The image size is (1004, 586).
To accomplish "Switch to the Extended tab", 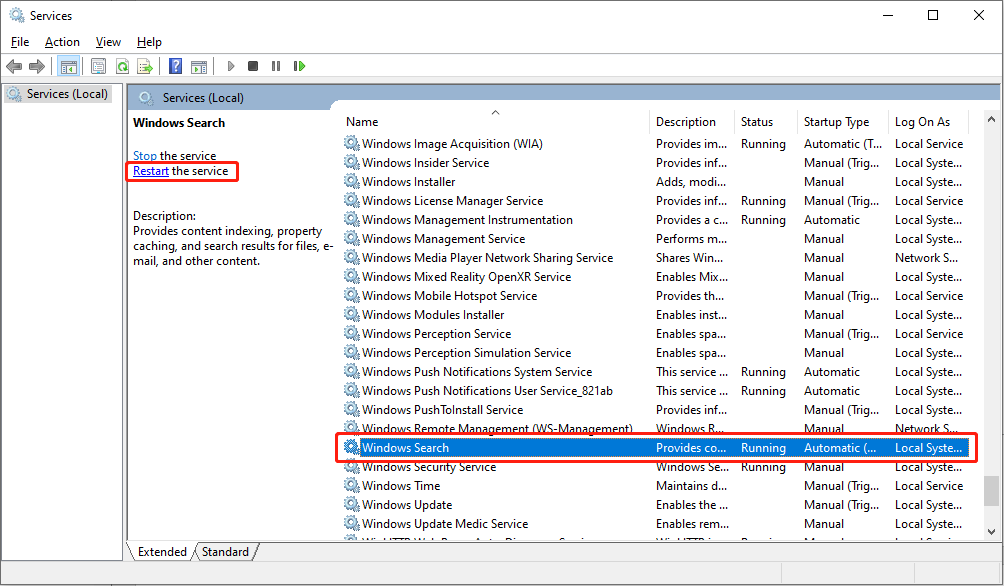I will pos(161,551).
